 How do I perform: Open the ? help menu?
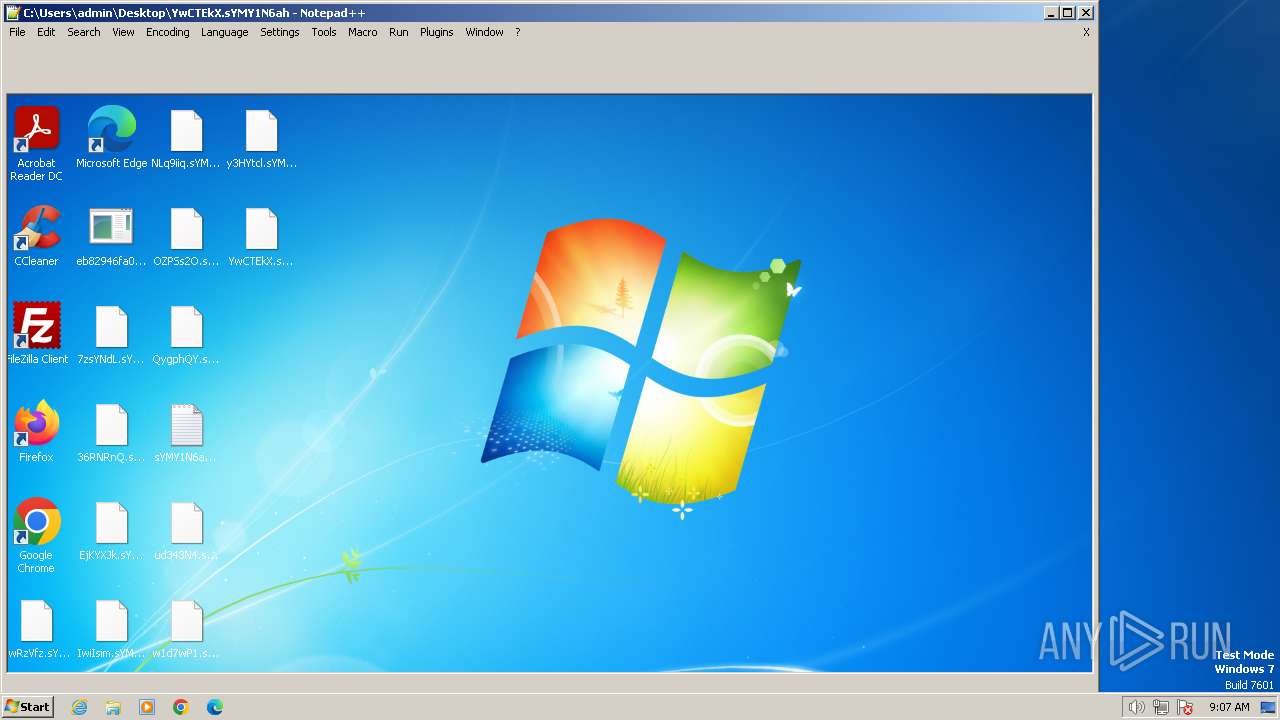(518, 32)
